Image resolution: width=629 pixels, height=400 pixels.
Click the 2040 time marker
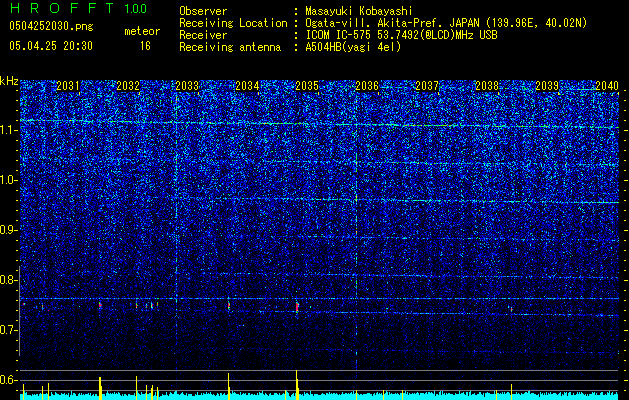pos(607,86)
